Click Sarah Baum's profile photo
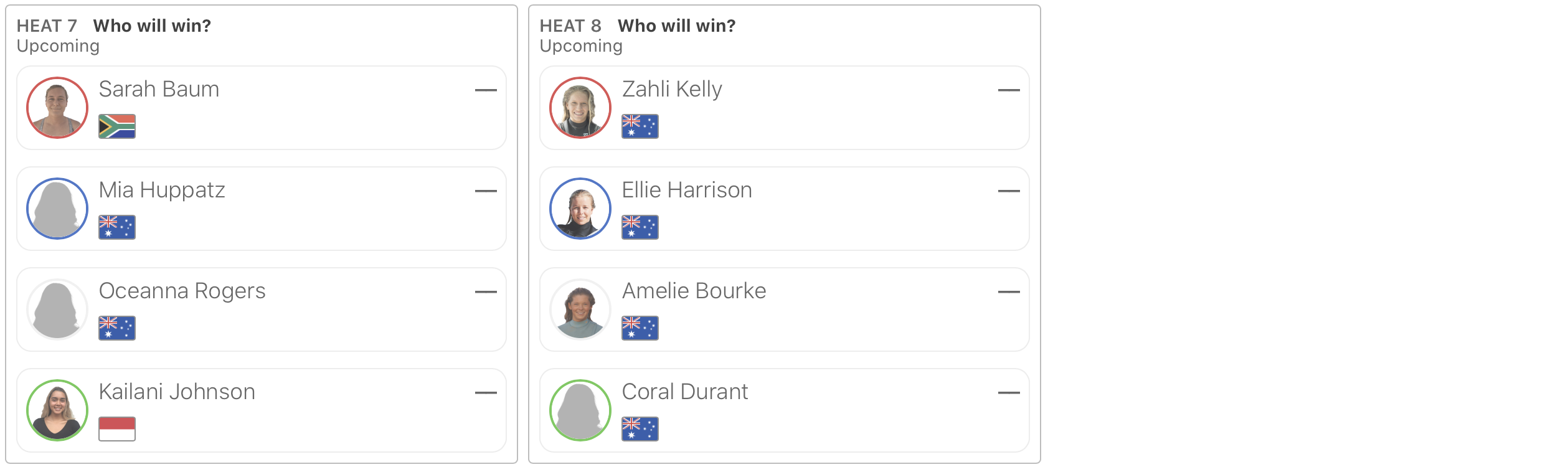 57,108
